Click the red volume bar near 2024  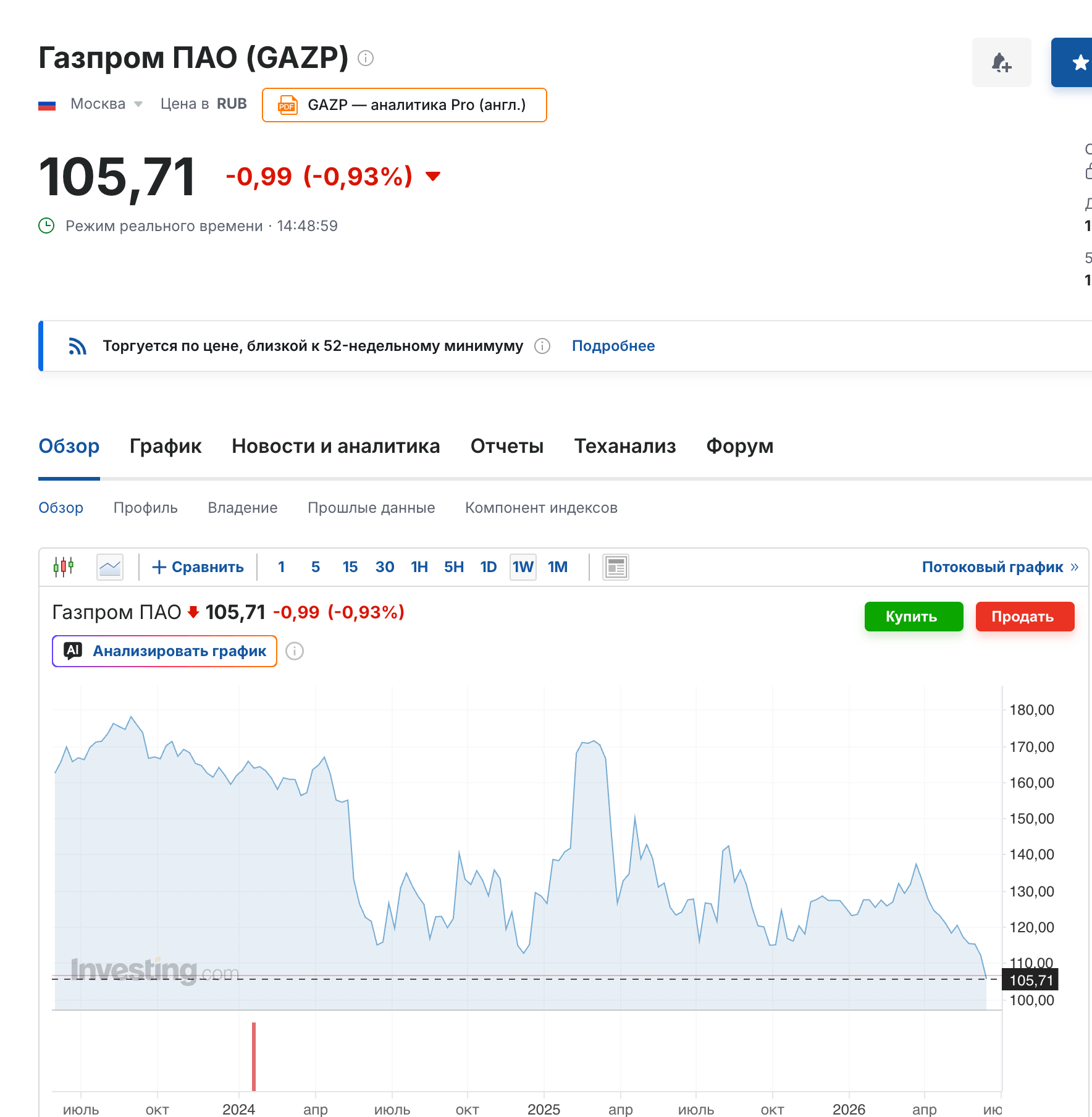pyautogui.click(x=254, y=1056)
